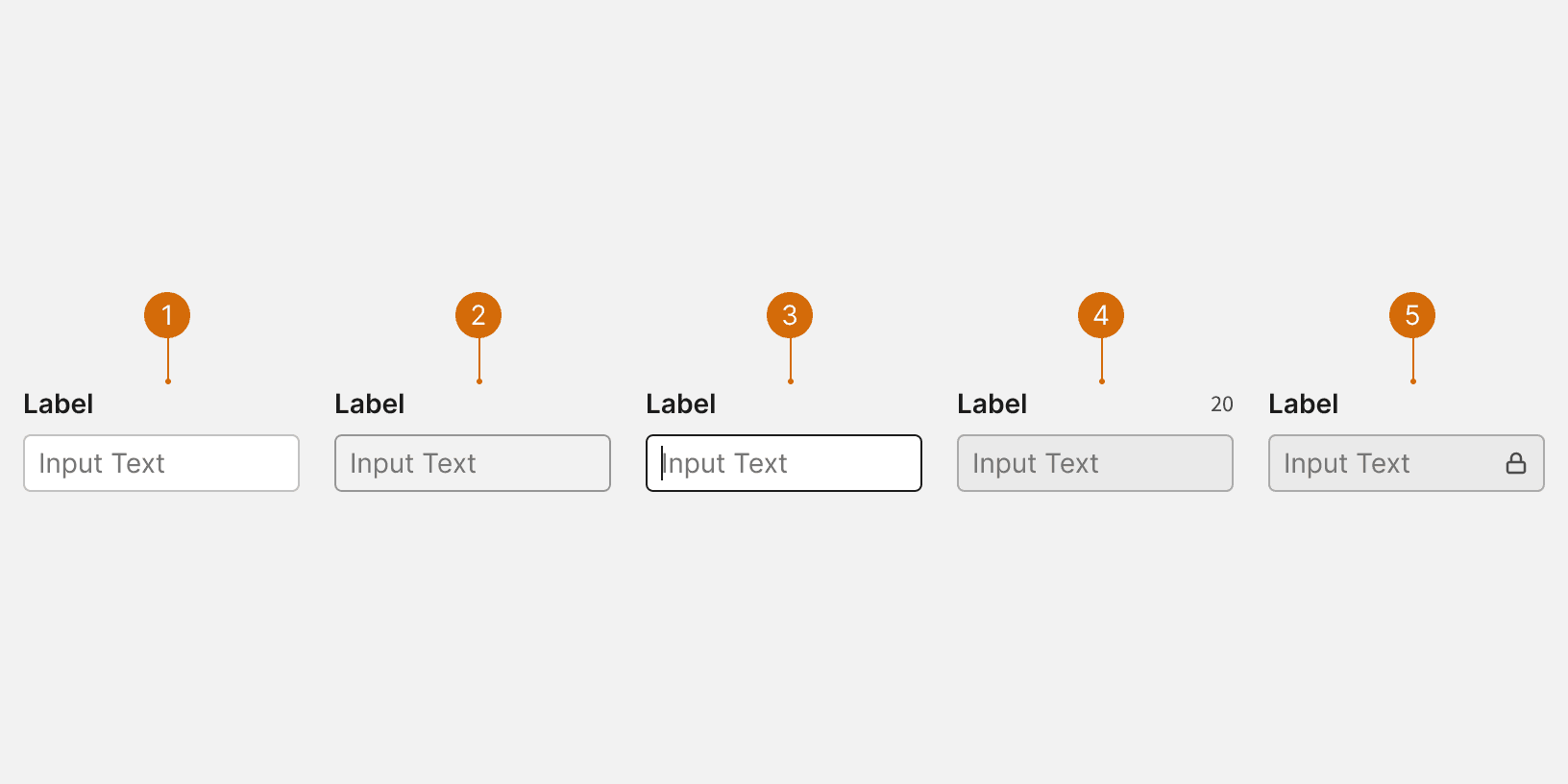
Task: Click the connector line under marker 3
Action: coord(790,360)
